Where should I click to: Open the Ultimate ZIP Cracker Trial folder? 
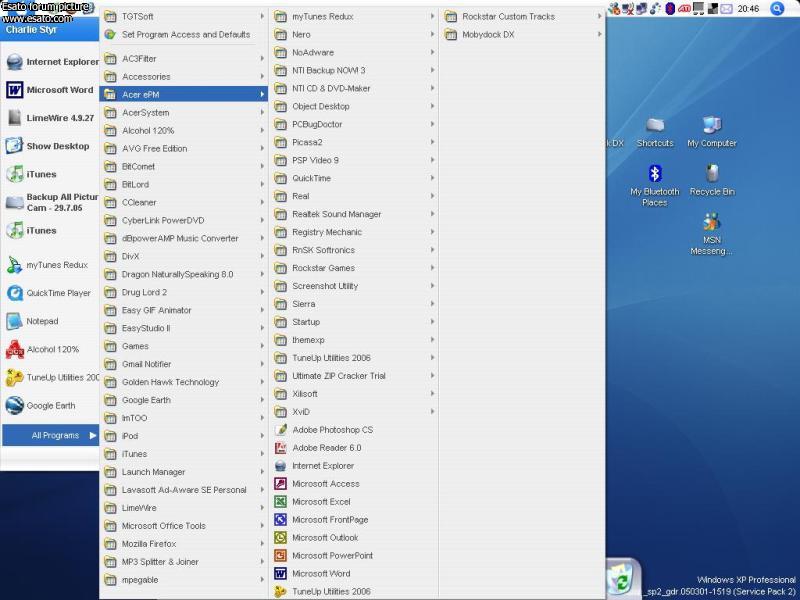[x=353, y=376]
